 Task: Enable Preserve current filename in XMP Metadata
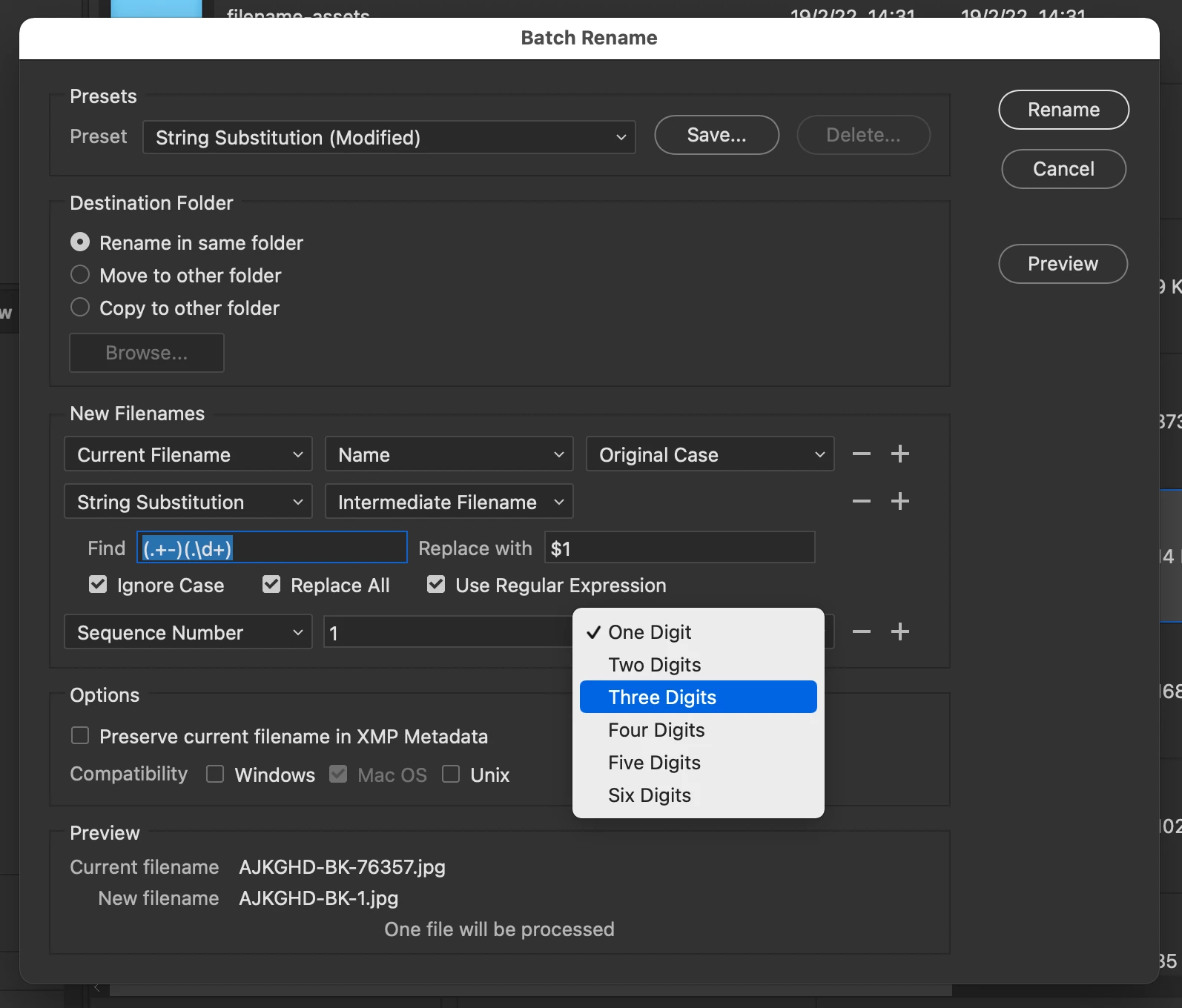coord(80,735)
